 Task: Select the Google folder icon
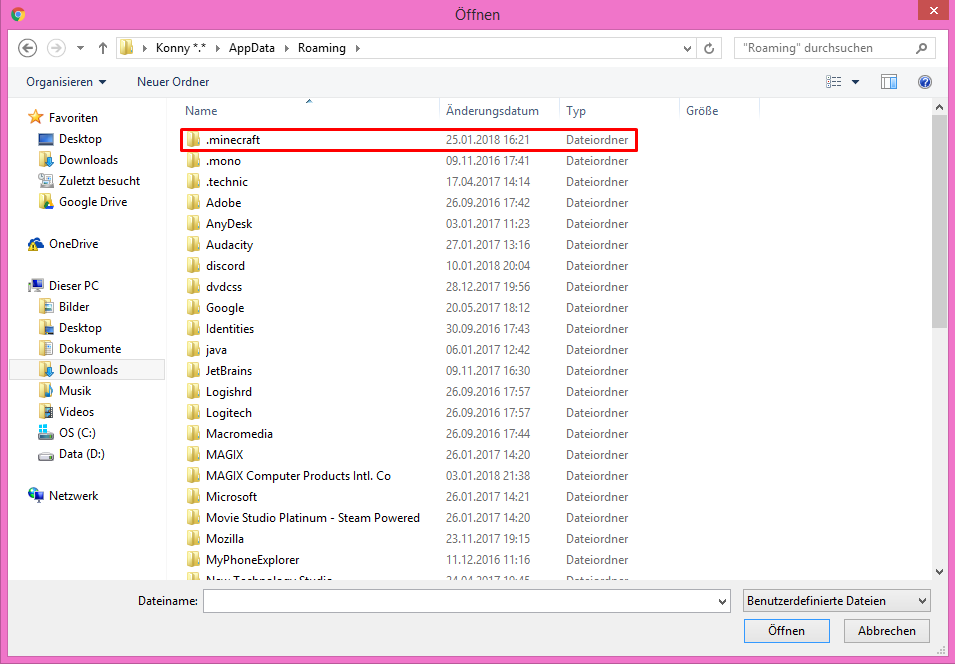click(193, 308)
